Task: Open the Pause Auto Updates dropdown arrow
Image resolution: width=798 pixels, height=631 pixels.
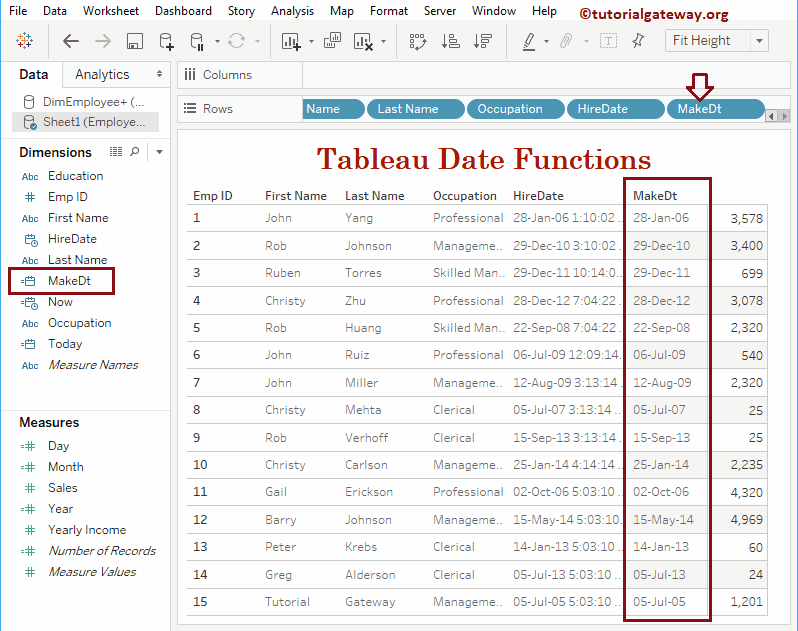Action: coord(217,41)
